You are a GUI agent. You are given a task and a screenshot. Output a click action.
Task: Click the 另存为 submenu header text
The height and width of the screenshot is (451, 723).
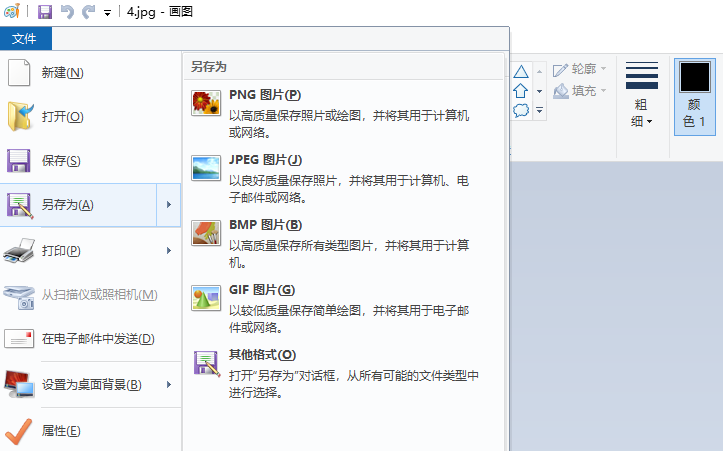209,67
